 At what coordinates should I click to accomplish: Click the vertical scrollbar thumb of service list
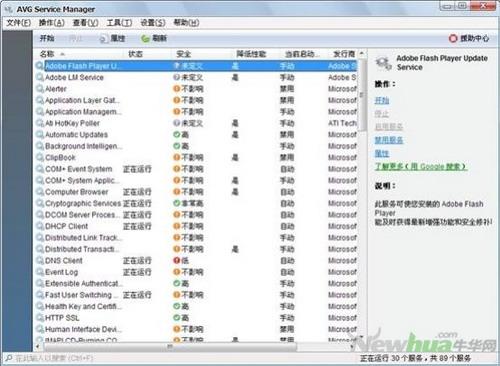(362, 95)
